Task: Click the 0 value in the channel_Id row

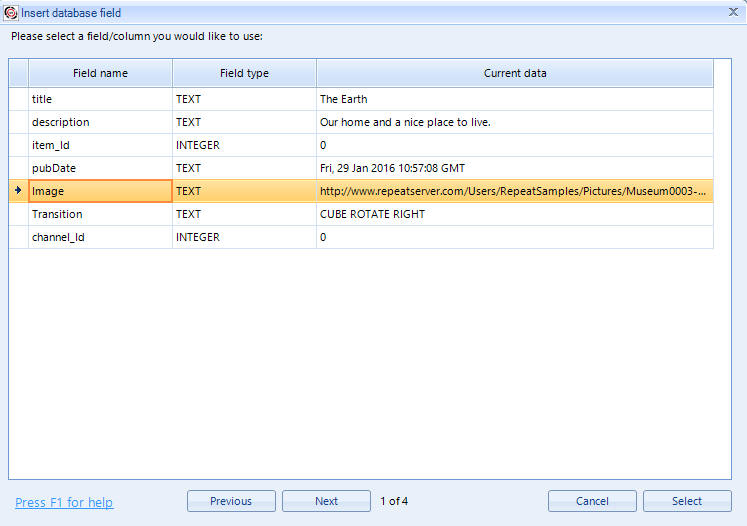Action: click(515, 237)
